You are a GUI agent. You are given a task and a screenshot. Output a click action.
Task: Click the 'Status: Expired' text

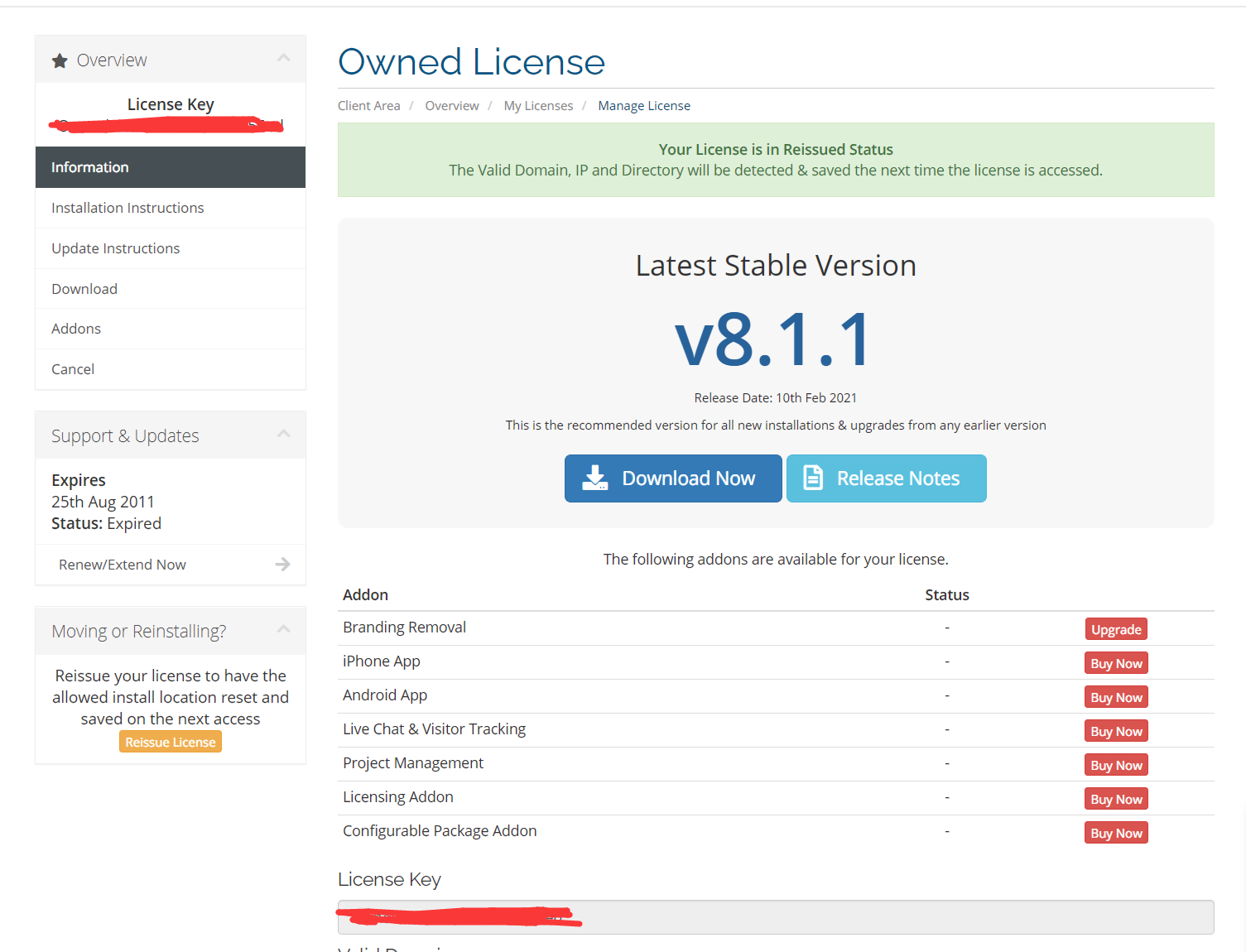click(106, 523)
